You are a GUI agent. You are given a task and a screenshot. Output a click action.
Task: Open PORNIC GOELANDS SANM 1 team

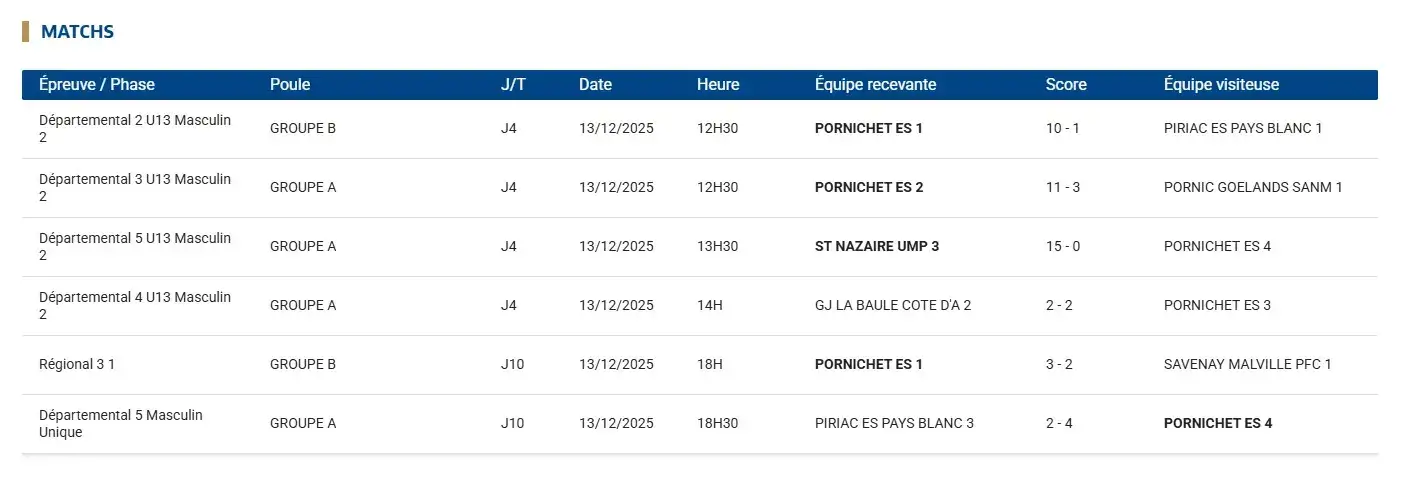click(1253, 188)
